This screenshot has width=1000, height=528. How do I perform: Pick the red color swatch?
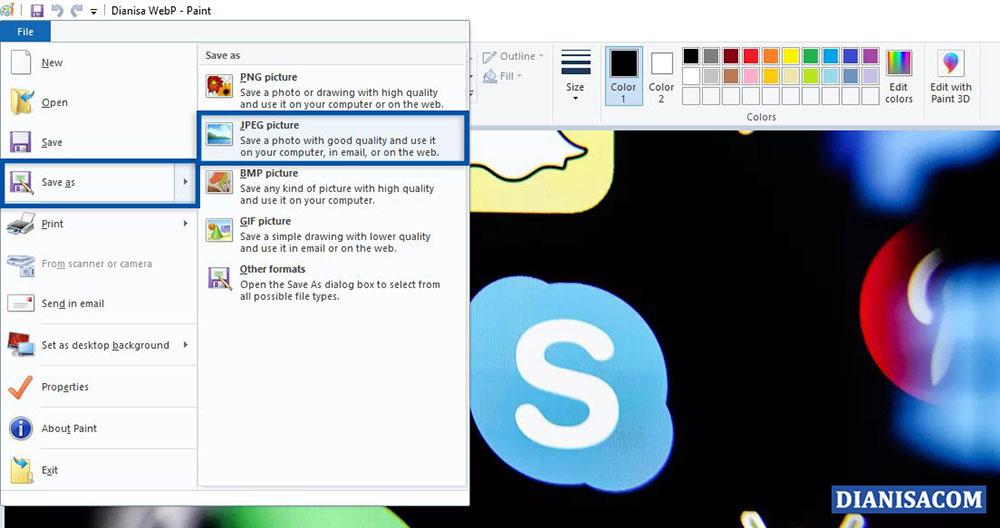(x=751, y=56)
